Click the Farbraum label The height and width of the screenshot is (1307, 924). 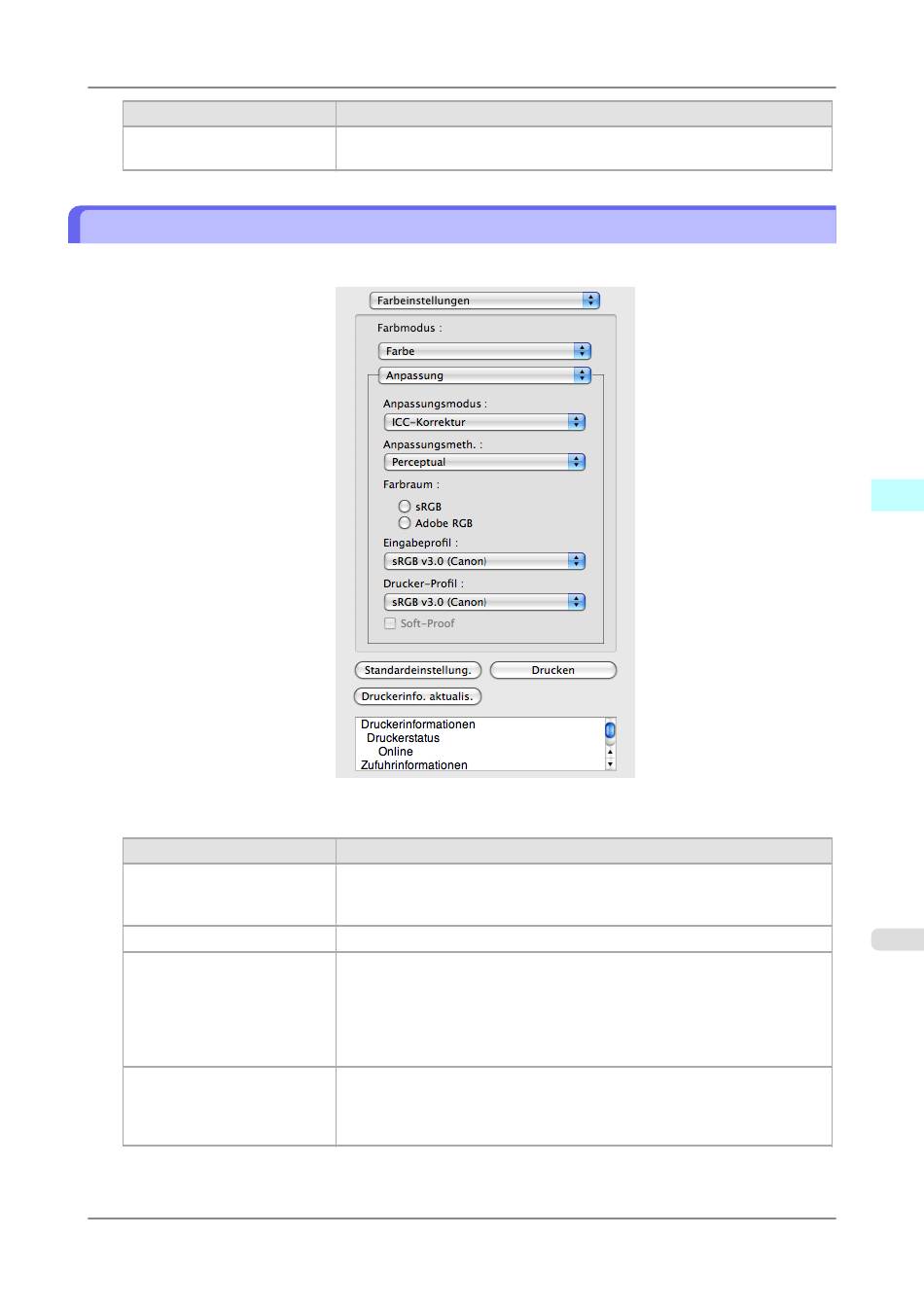tap(411, 484)
